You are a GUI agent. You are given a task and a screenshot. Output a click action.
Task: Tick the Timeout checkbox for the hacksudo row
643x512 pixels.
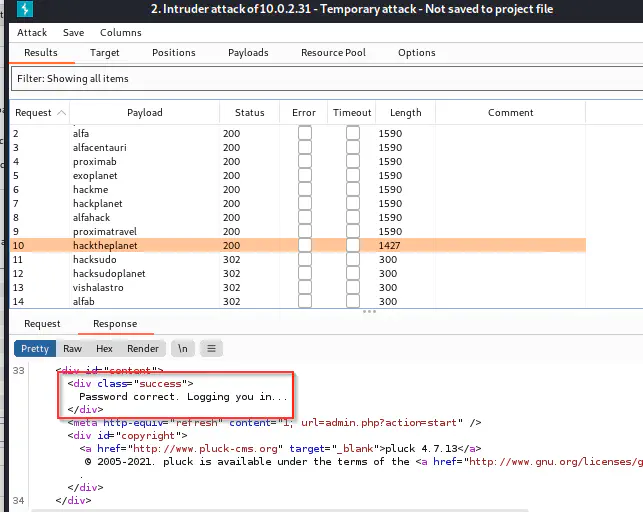[x=352, y=260]
